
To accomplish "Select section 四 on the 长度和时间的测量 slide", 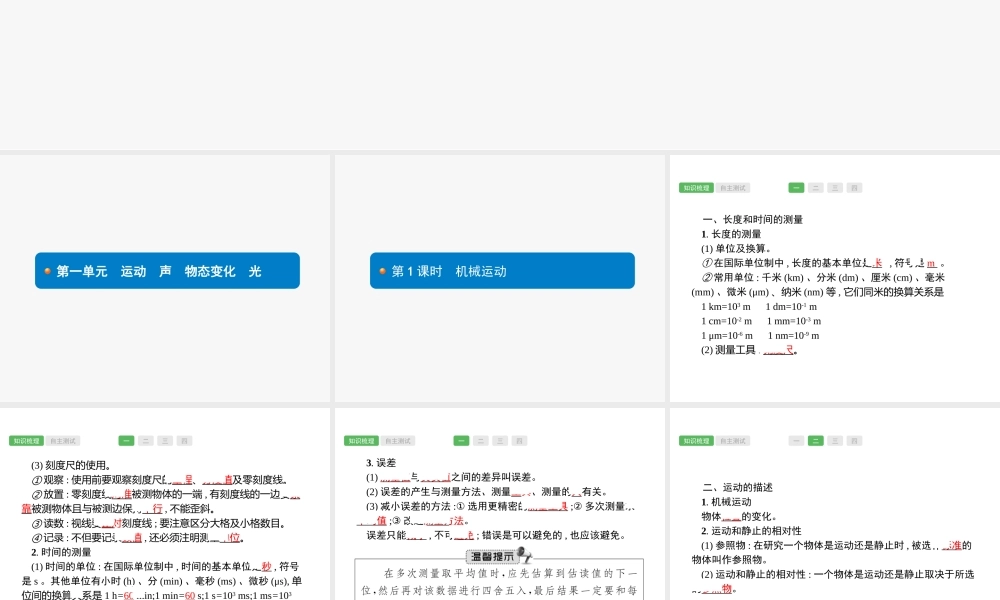I will [854, 188].
